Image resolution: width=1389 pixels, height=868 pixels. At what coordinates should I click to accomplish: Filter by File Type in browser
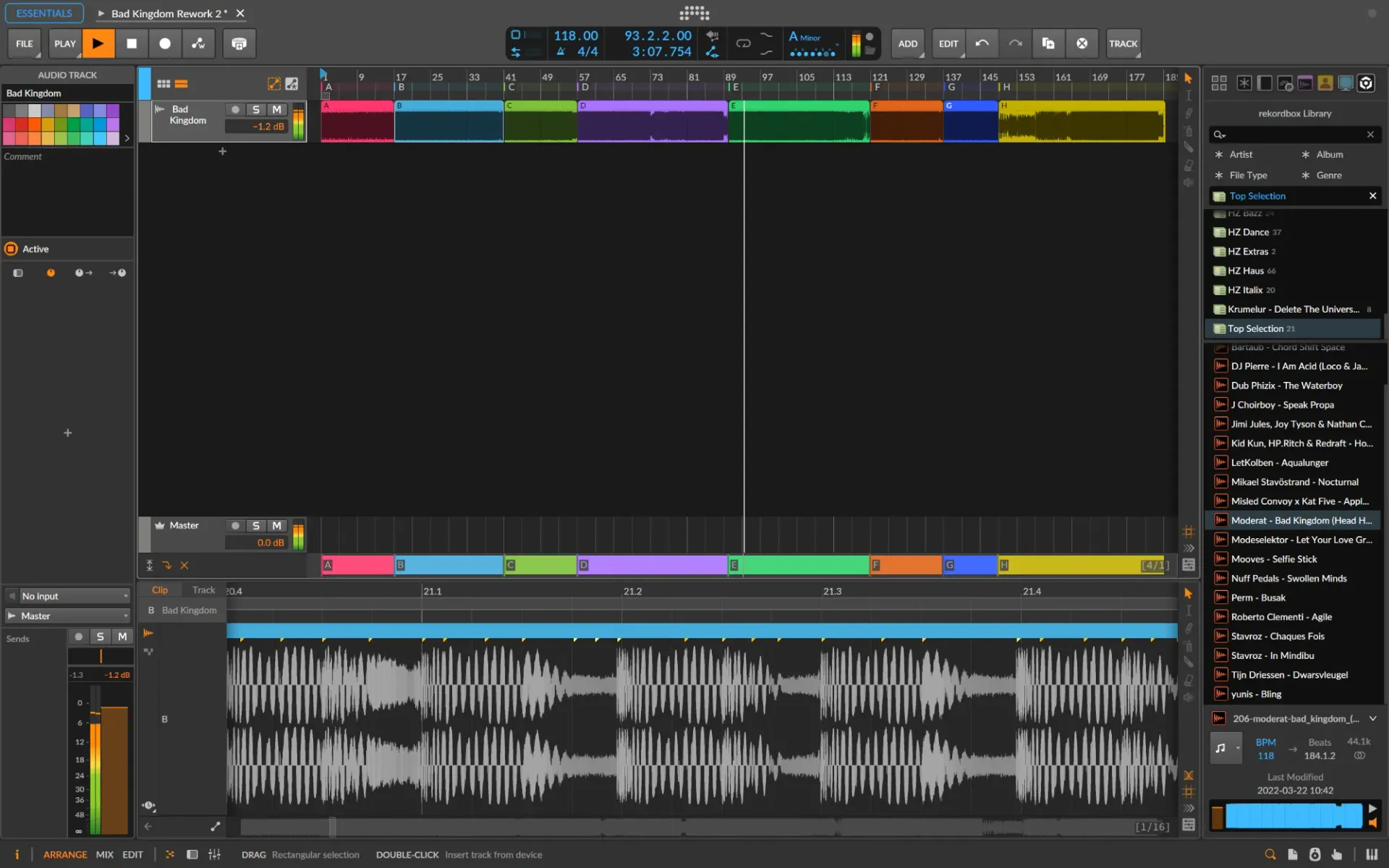coord(1248,175)
